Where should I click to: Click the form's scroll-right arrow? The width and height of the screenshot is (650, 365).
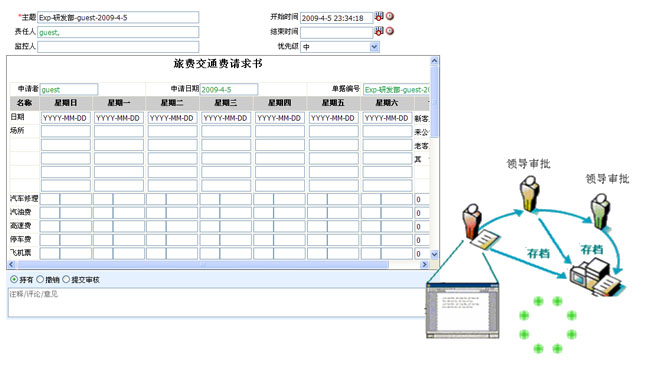tap(424, 264)
